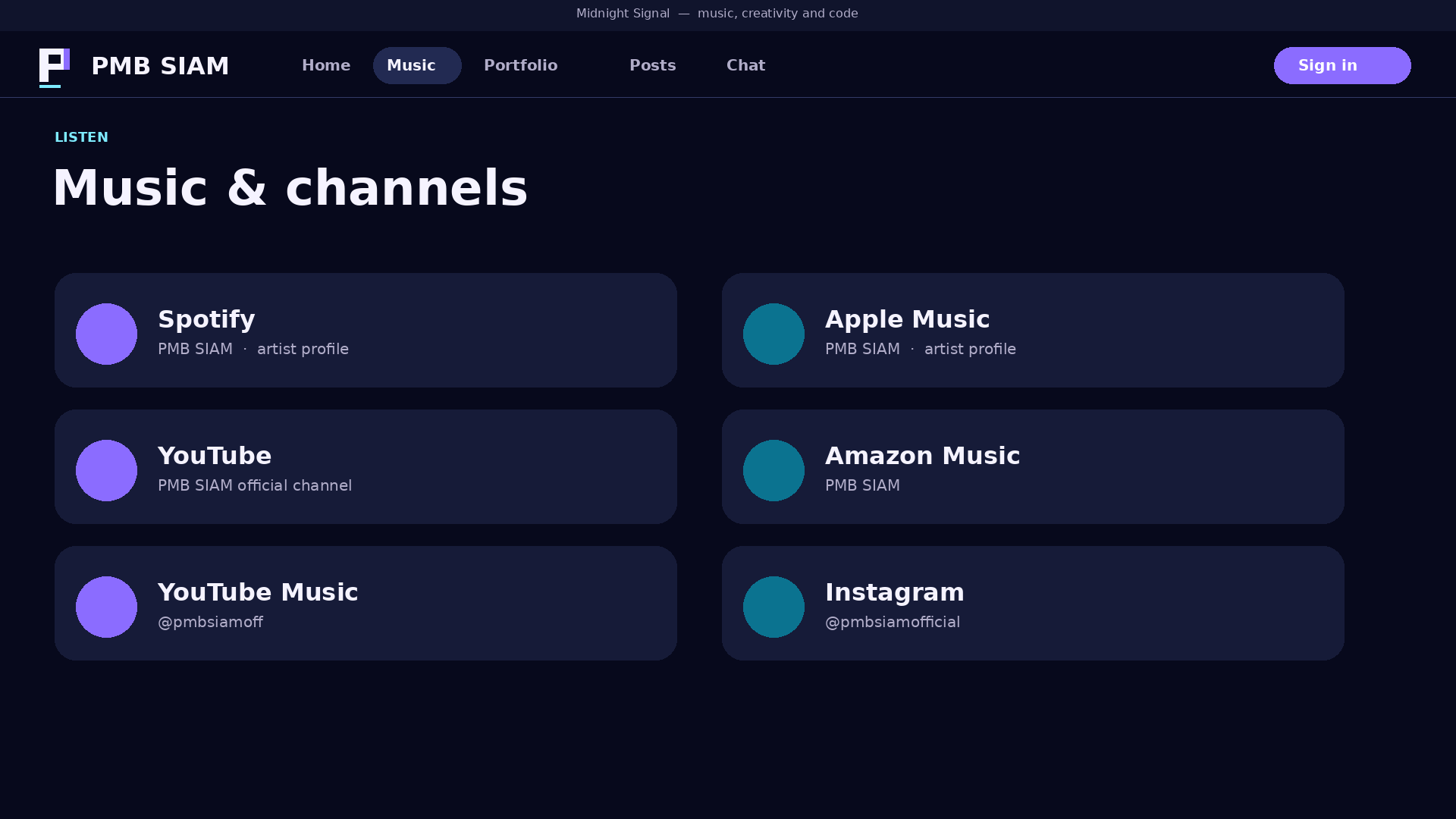Open the Amazon Music title link
Viewport: 1456px width, 819px height.
pos(922,456)
